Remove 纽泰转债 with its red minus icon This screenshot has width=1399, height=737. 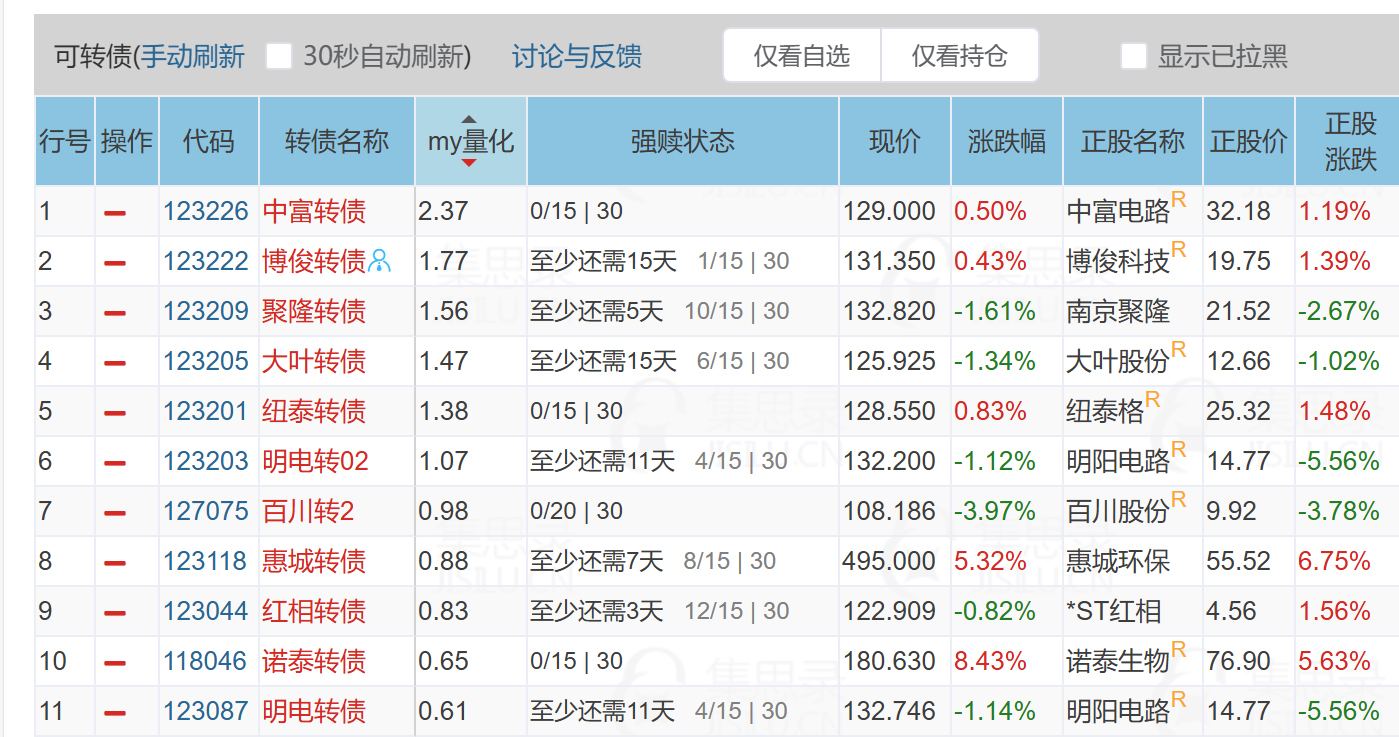pos(115,413)
